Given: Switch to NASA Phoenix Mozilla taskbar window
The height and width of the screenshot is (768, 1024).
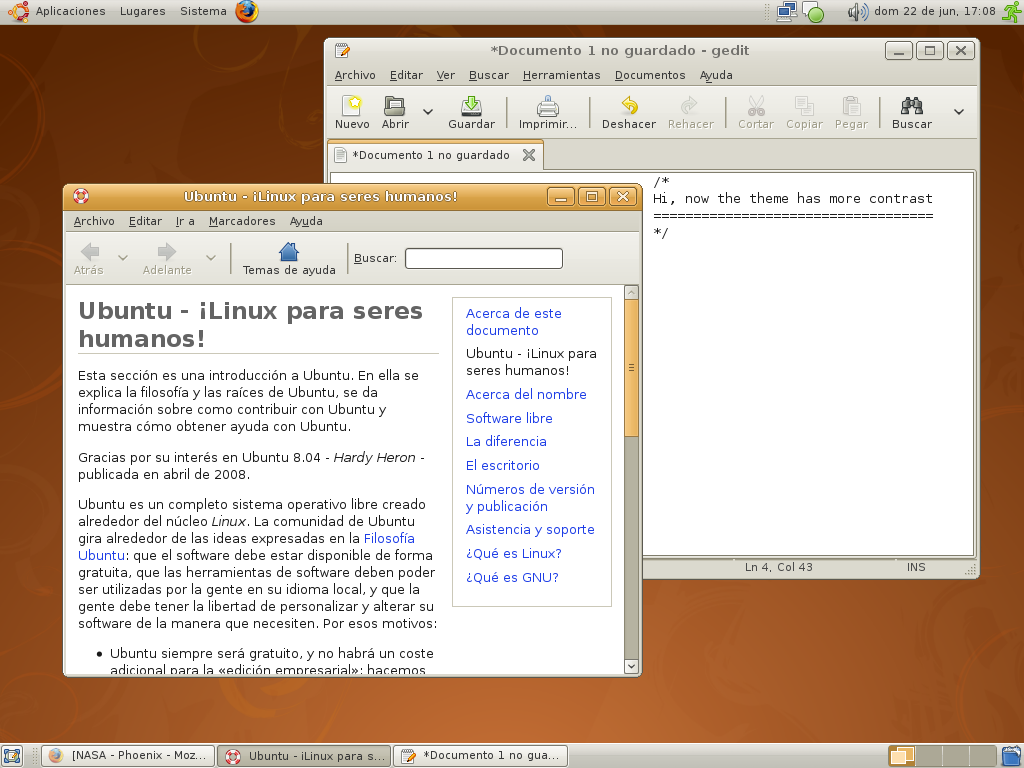Looking at the screenshot, I should [x=129, y=756].
